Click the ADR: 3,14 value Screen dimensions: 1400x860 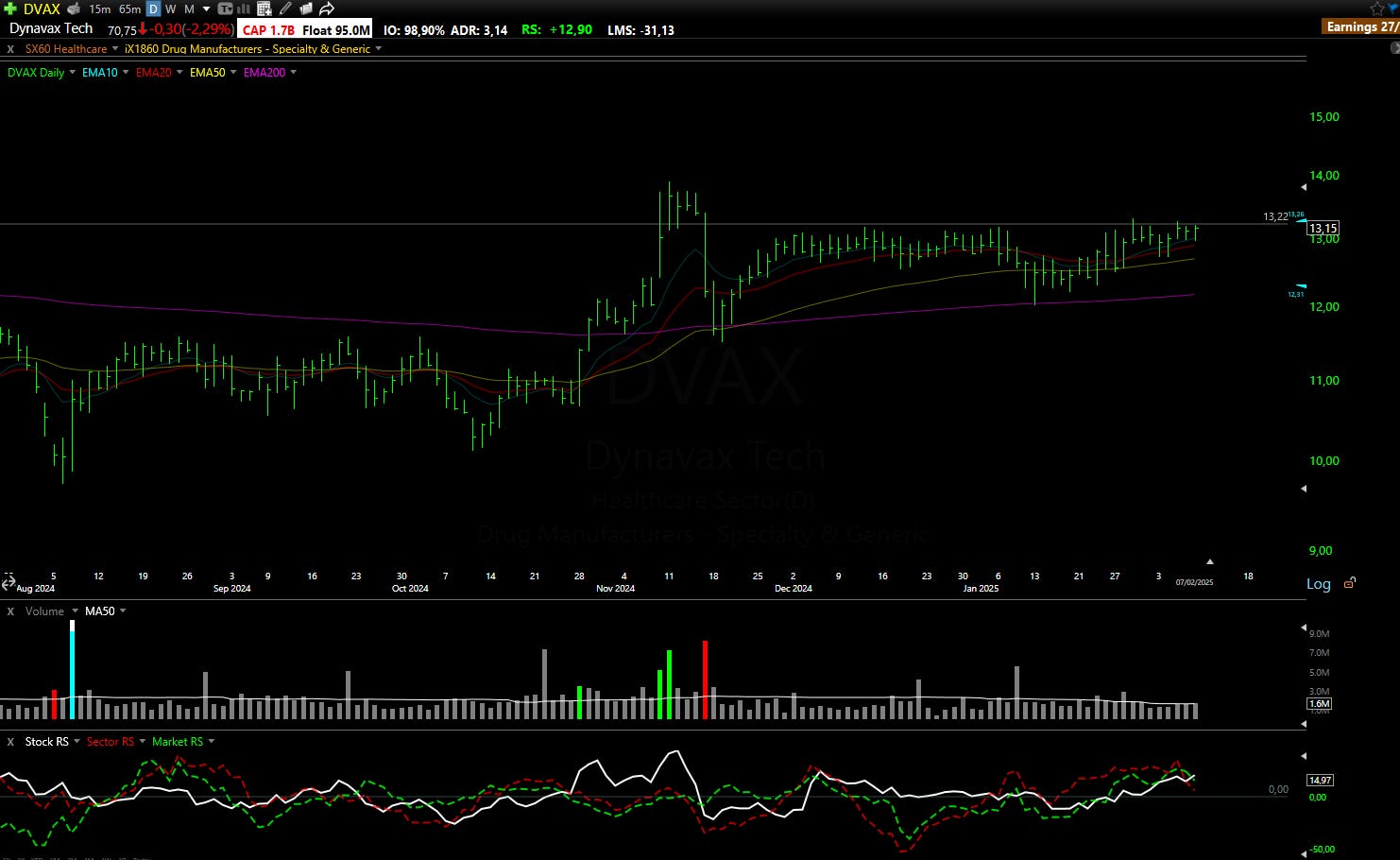[479, 30]
